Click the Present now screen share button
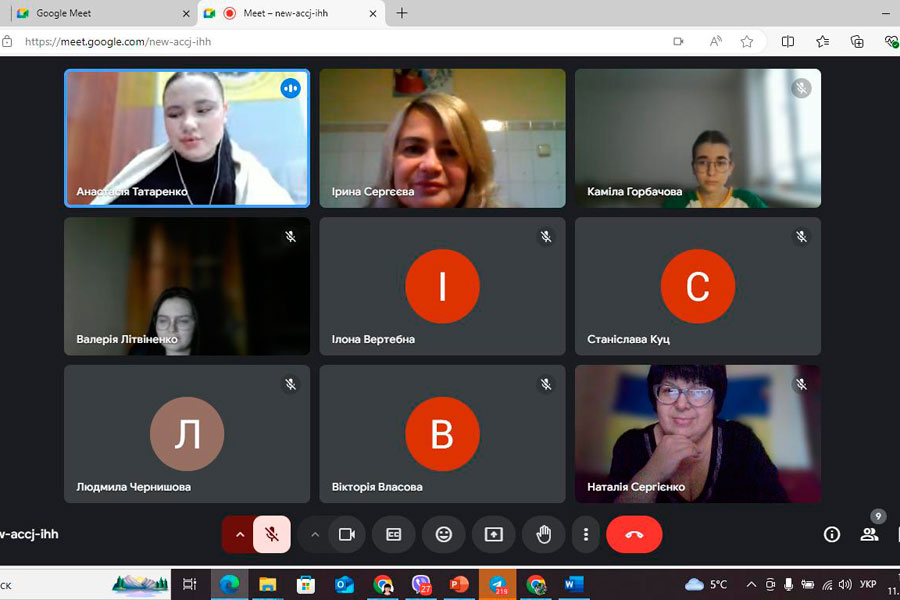This screenshot has height=600, width=900. [494, 535]
